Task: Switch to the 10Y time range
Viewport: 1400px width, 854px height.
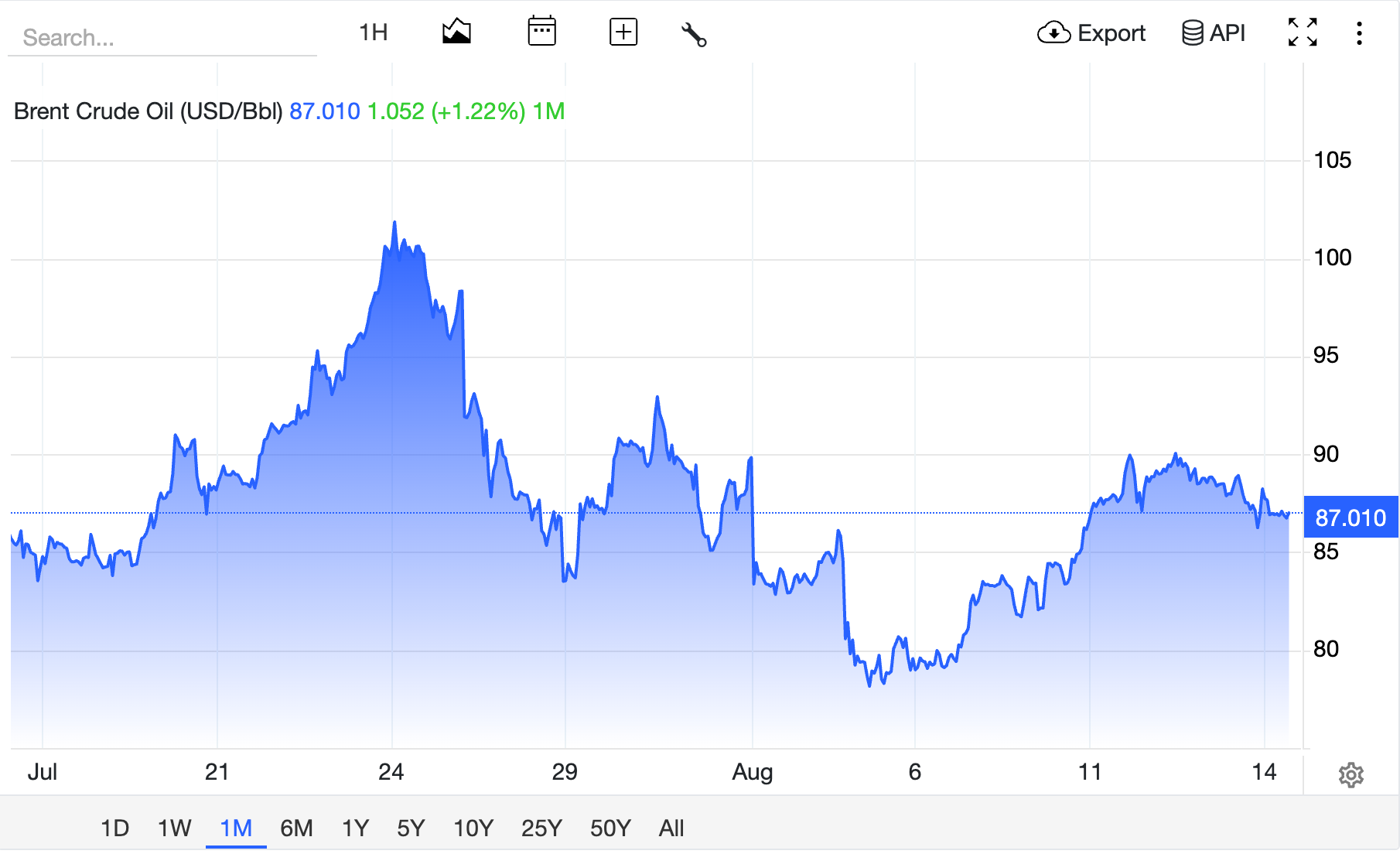Action: tap(473, 828)
